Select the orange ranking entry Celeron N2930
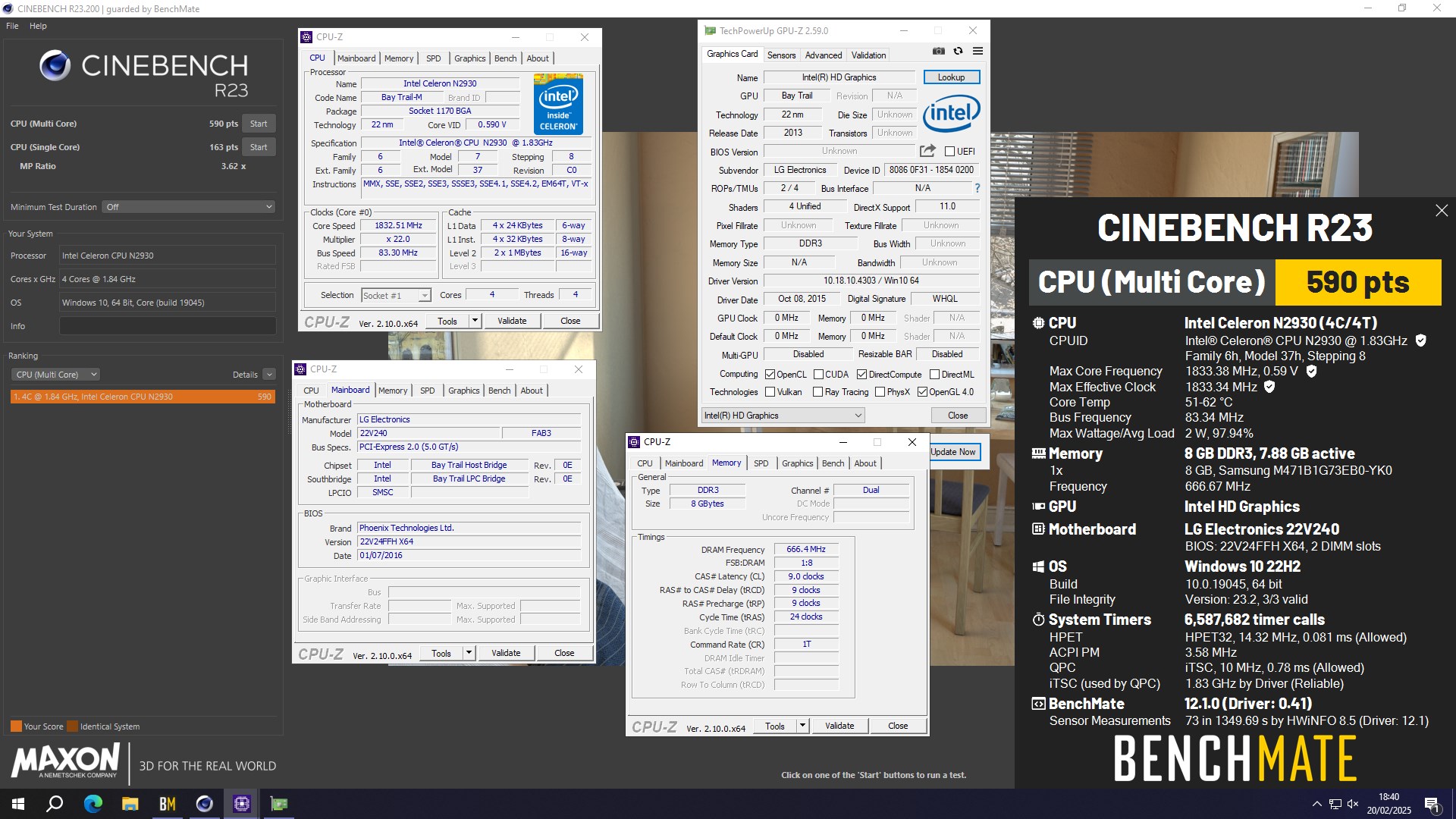This screenshot has width=1456, height=819. [x=143, y=397]
